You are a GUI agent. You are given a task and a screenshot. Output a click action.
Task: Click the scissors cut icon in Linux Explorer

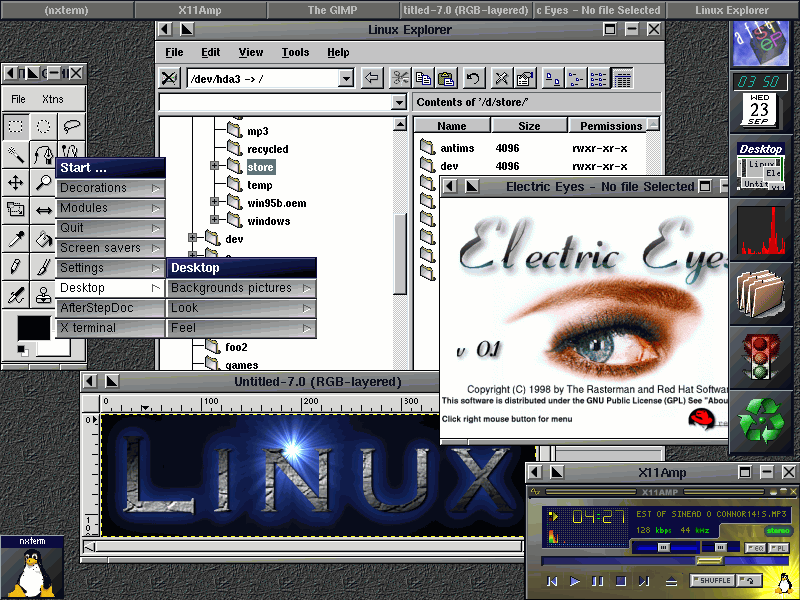tap(400, 78)
